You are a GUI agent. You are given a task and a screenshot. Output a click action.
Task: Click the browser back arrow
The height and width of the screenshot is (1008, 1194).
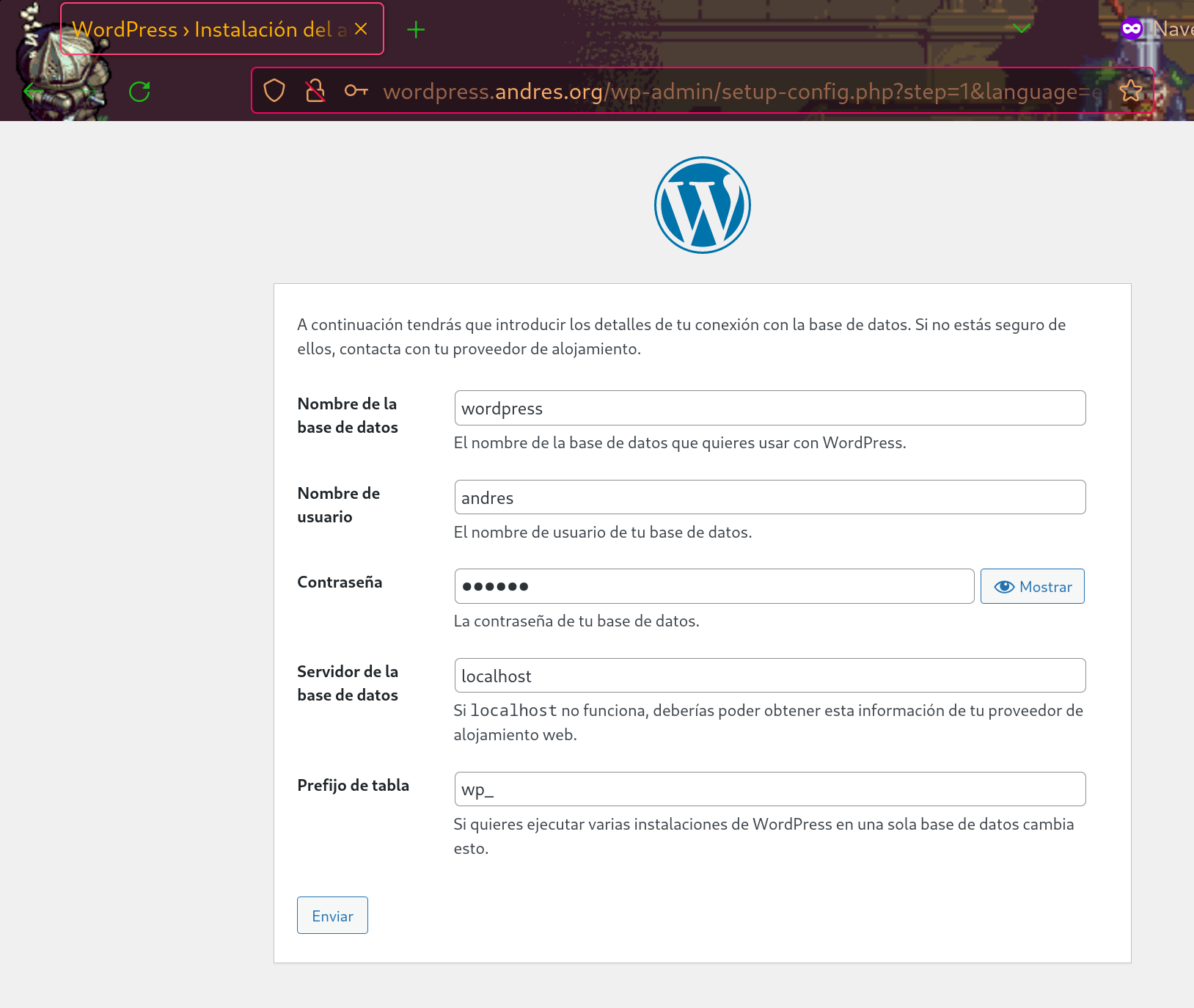pyautogui.click(x=34, y=92)
